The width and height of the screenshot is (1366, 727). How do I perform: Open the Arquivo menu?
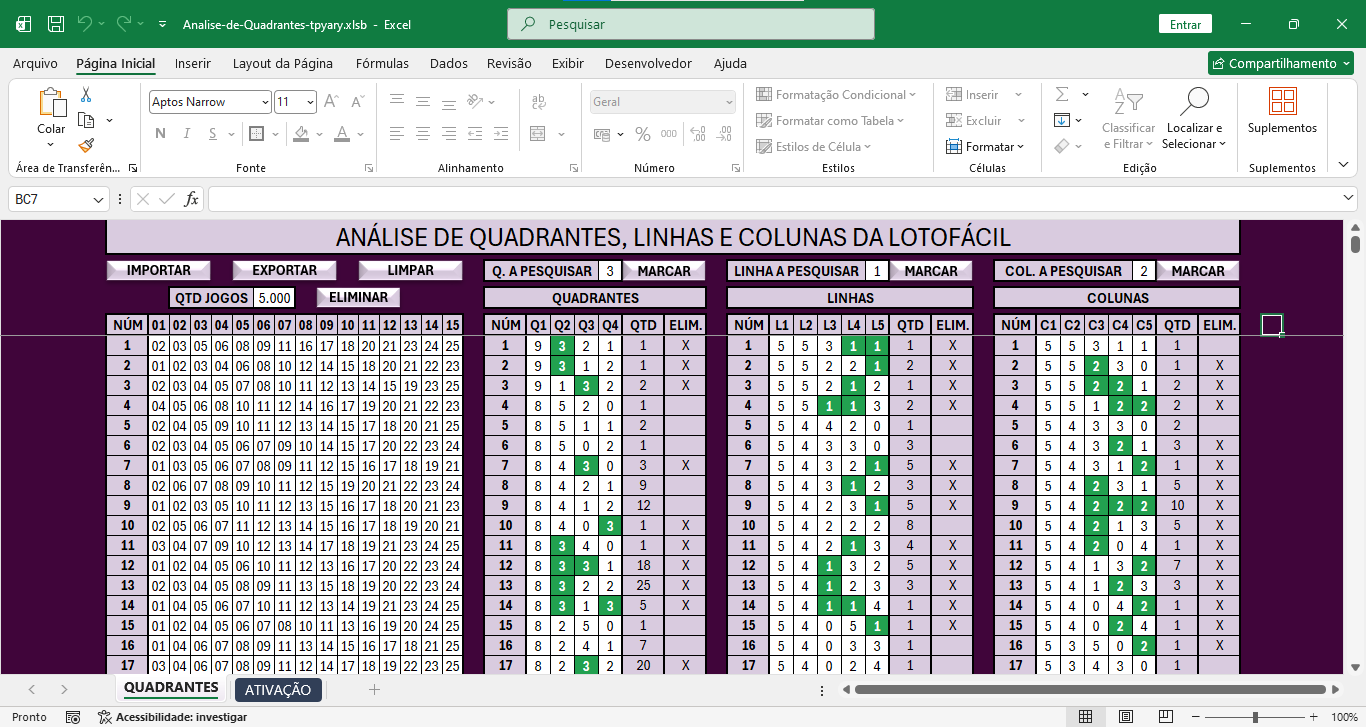click(35, 63)
